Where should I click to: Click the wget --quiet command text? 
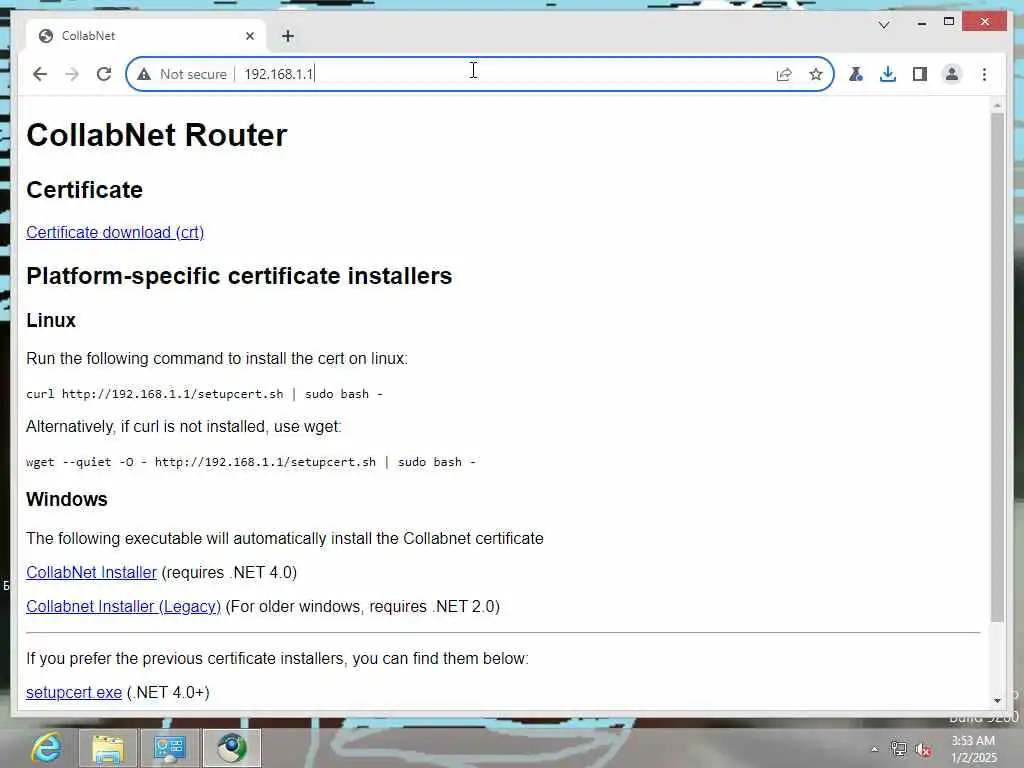(x=251, y=462)
